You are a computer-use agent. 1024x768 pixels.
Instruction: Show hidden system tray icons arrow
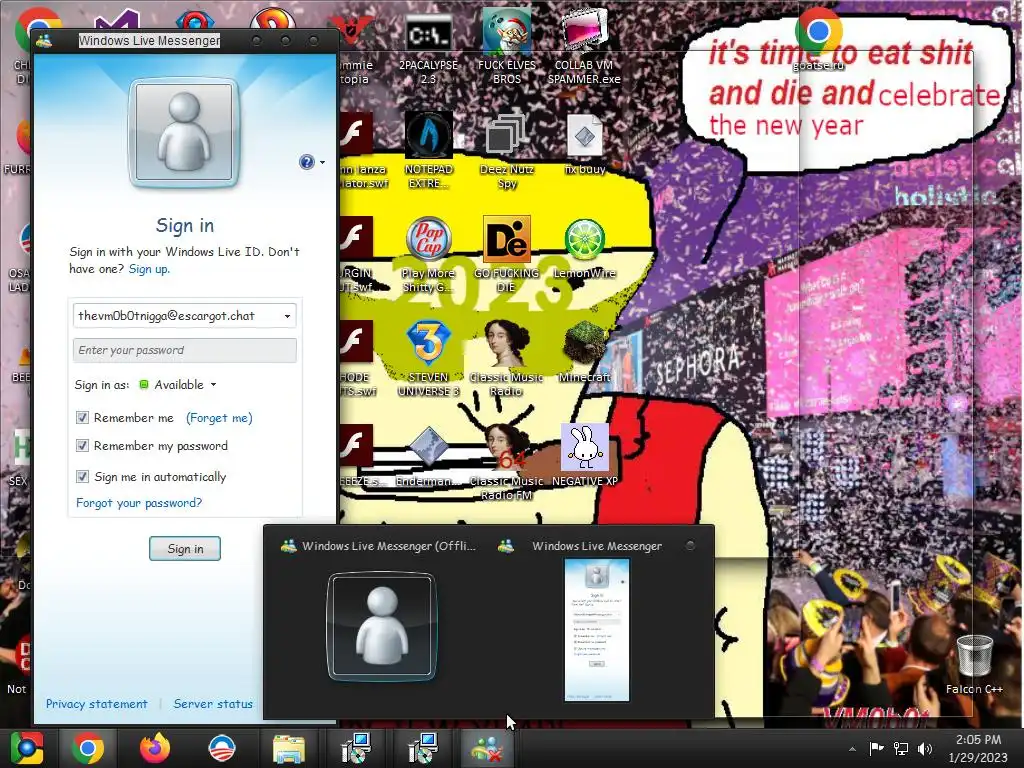[x=852, y=749]
